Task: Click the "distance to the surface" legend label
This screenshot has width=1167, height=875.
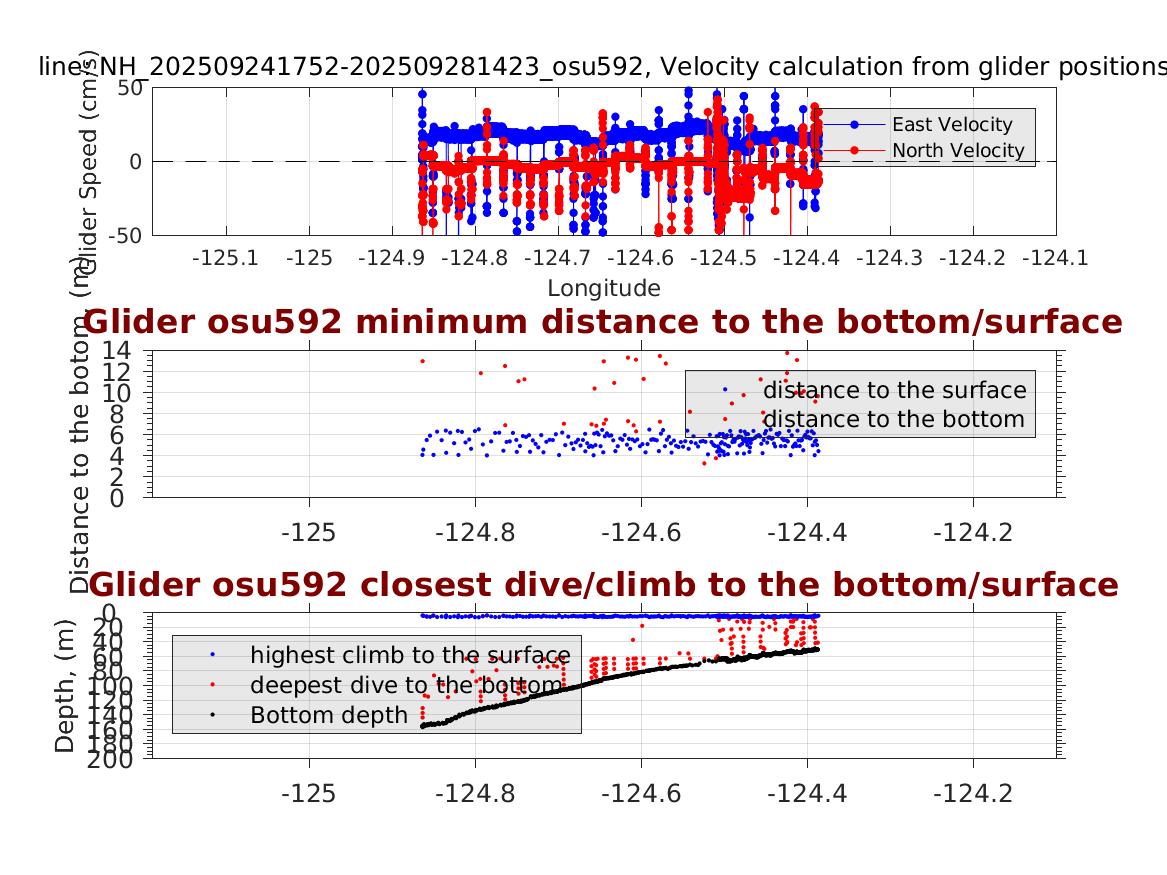Action: point(894,390)
